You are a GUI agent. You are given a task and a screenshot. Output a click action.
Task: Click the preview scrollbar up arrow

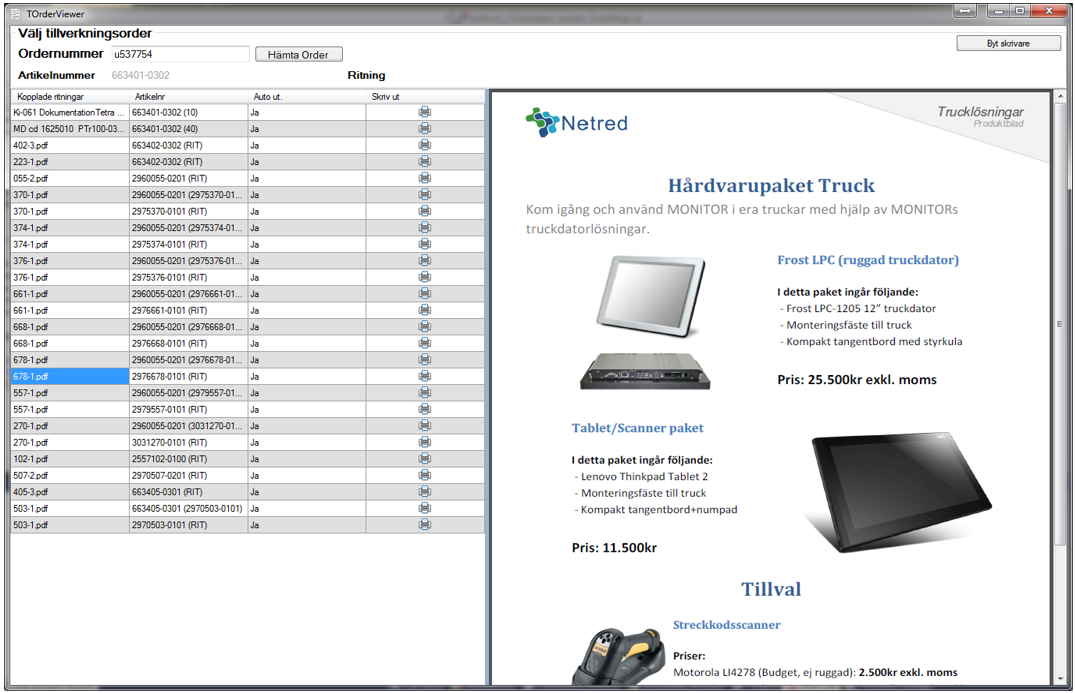coord(1060,97)
